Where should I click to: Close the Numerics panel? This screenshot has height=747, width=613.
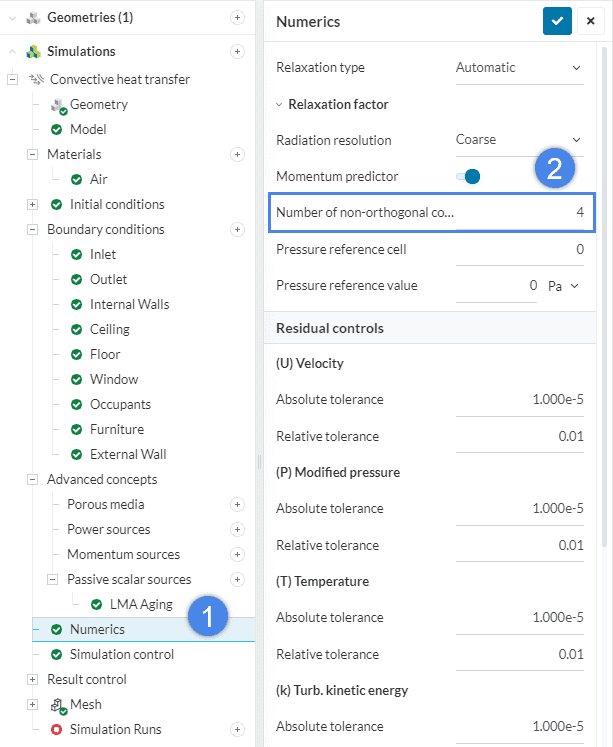pos(591,21)
